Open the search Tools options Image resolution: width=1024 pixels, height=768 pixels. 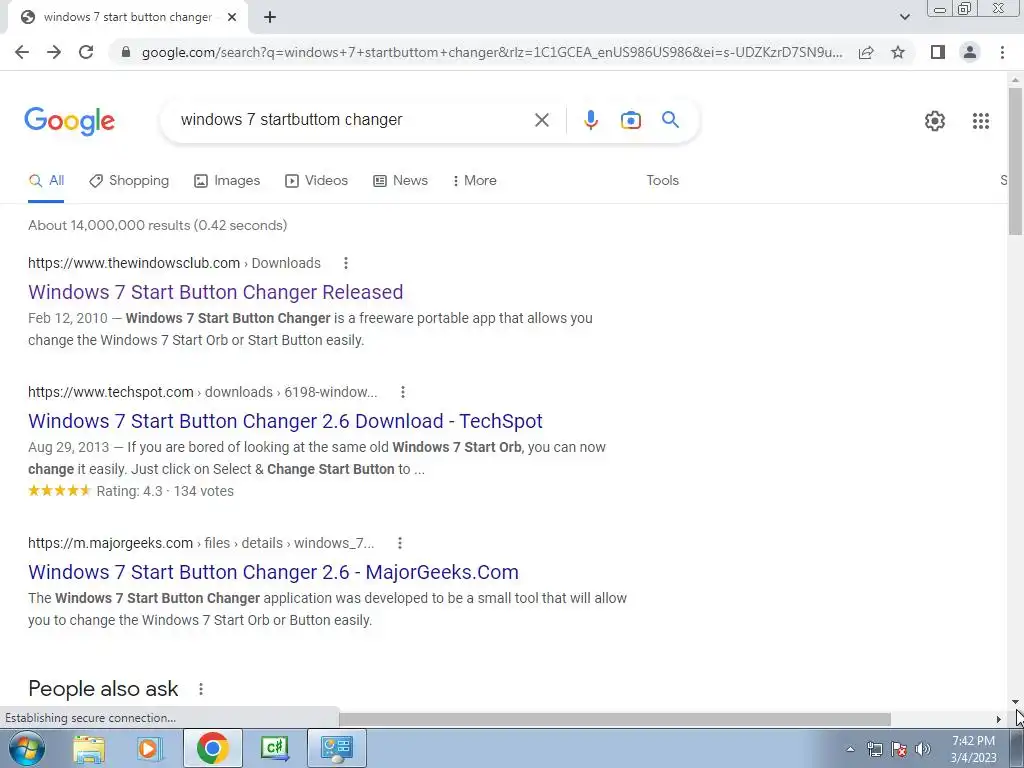click(x=662, y=181)
